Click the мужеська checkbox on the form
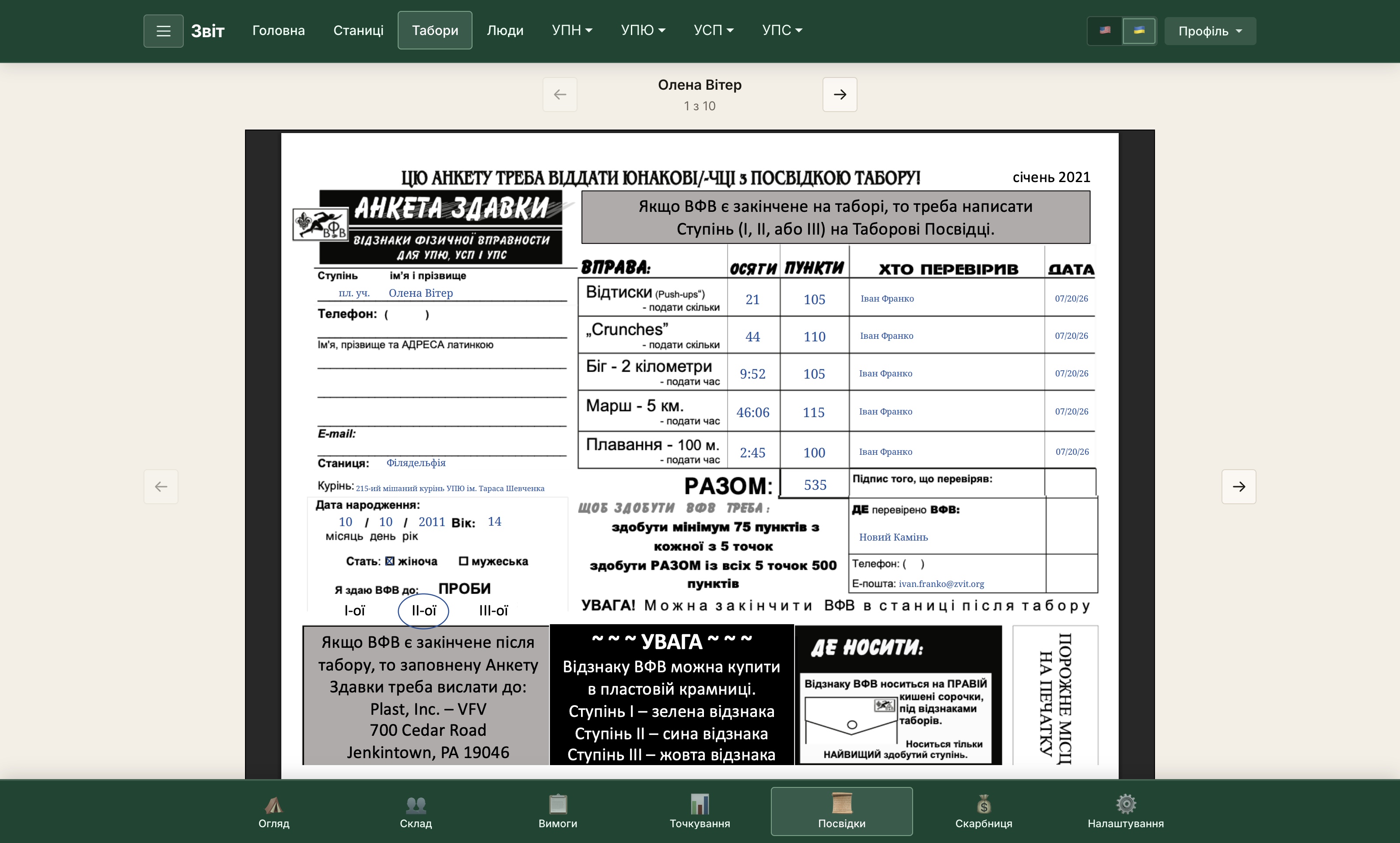This screenshot has width=1400, height=843. (463, 561)
